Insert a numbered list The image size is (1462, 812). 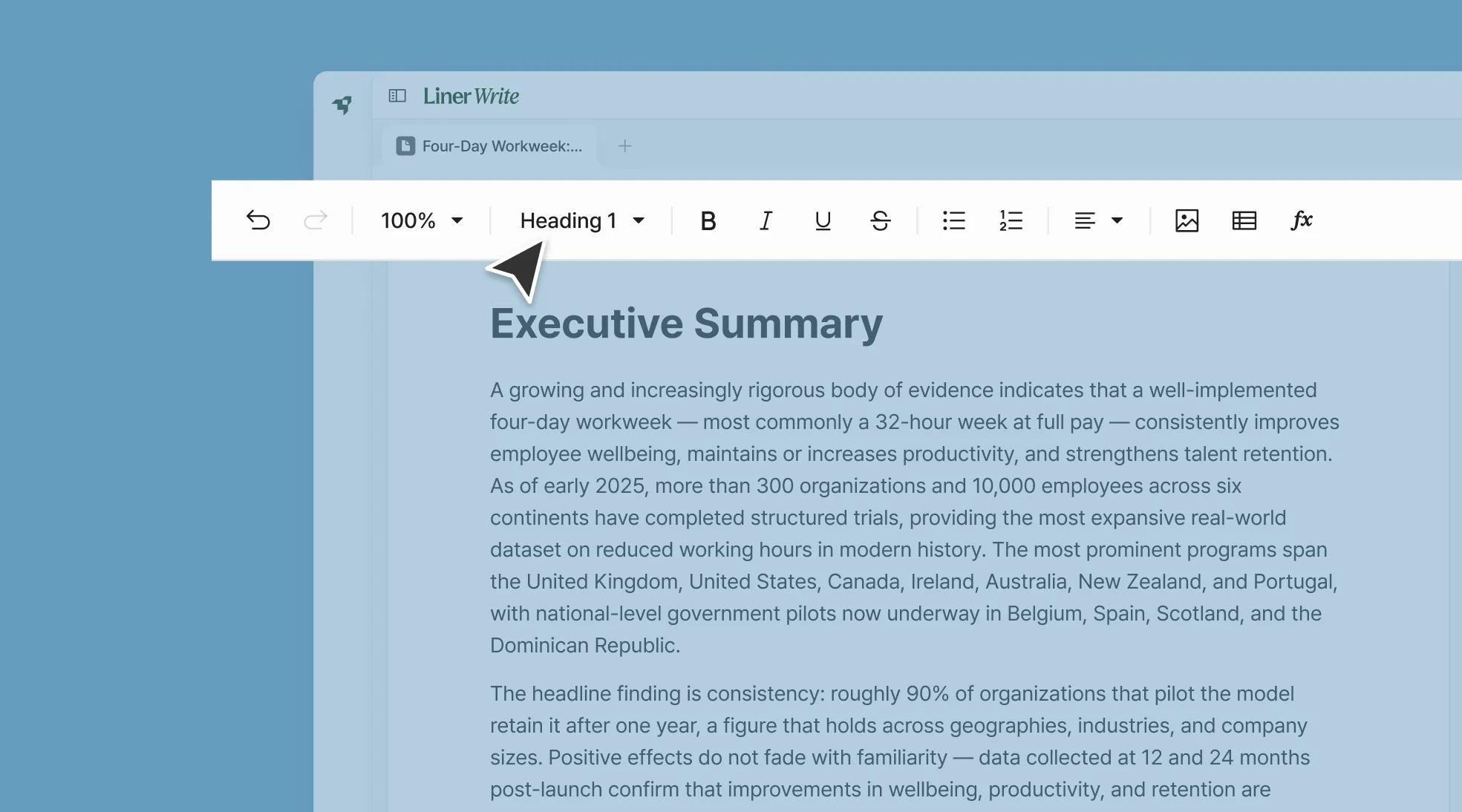(x=1011, y=220)
